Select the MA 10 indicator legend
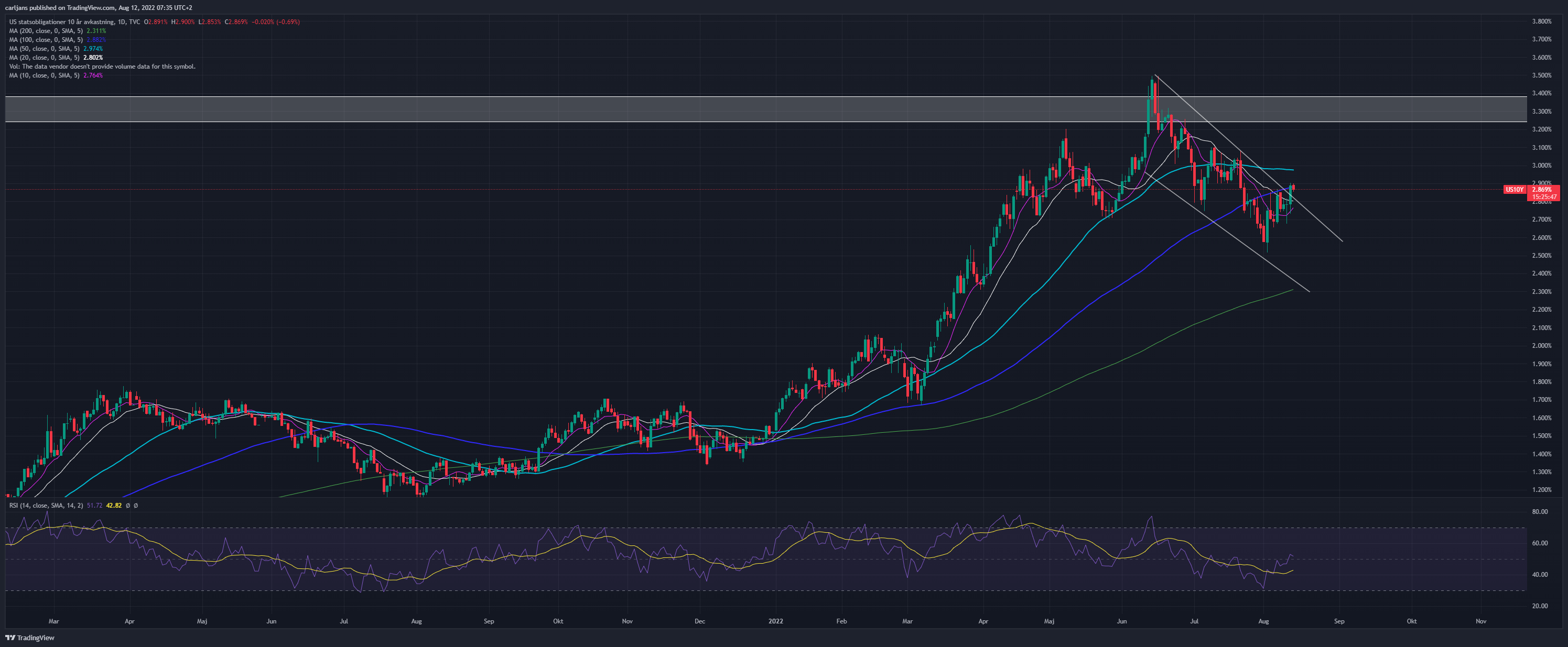The height and width of the screenshot is (647, 1568). click(56, 75)
